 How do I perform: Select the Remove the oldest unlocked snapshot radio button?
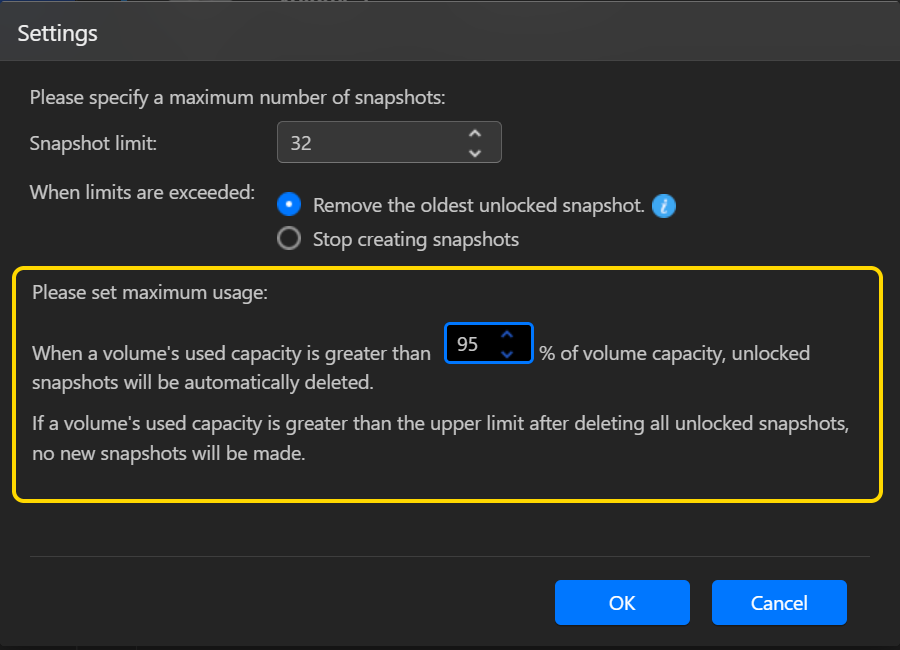coord(289,205)
